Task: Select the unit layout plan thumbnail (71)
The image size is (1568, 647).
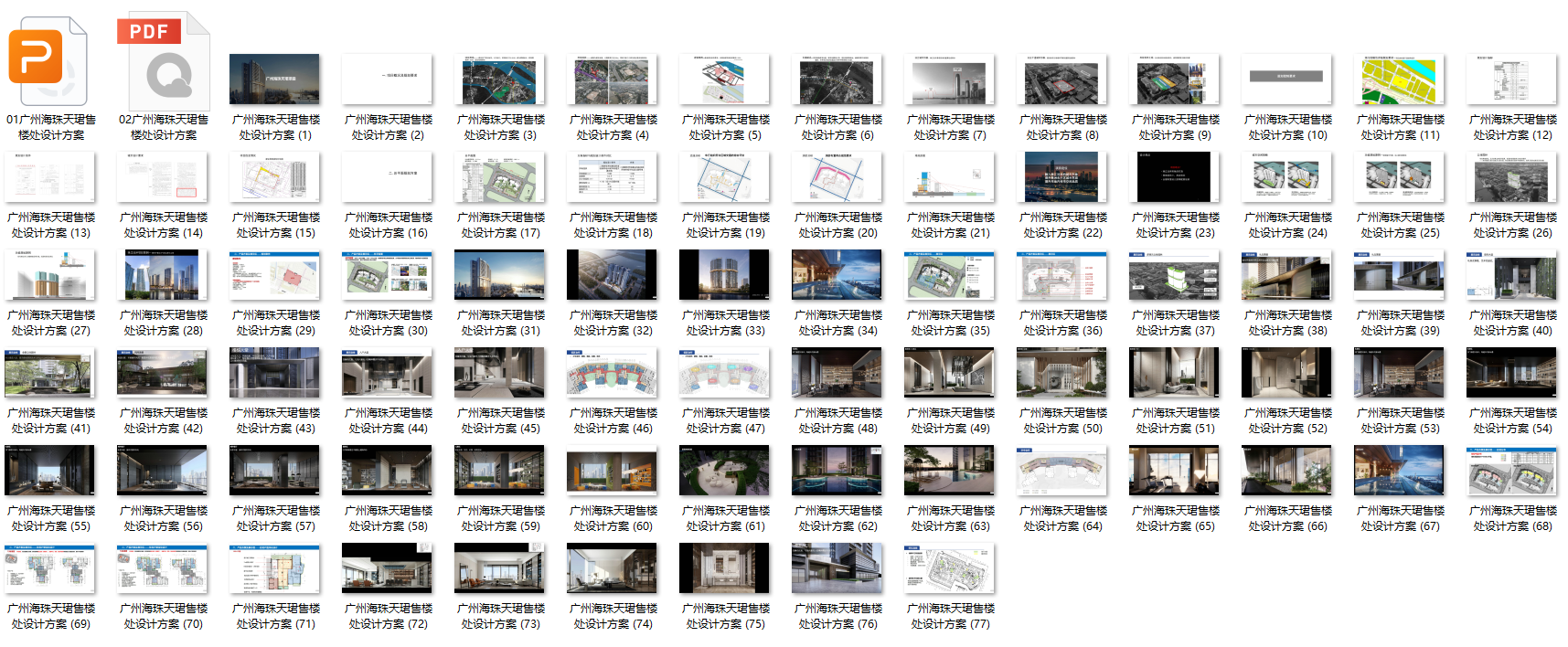Action: 275,568
